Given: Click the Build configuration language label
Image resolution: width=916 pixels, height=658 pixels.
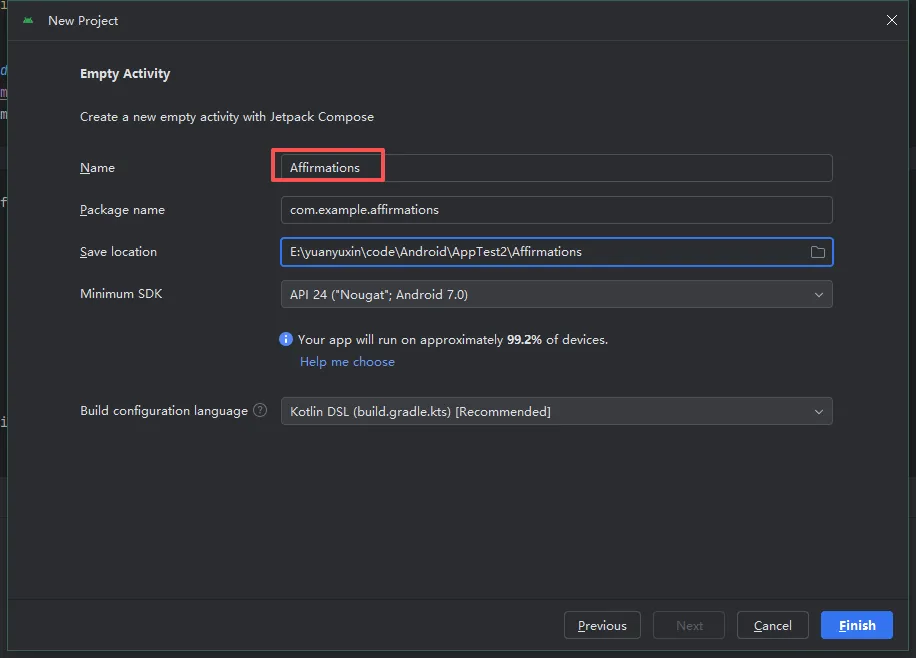Looking at the screenshot, I should tap(164, 411).
